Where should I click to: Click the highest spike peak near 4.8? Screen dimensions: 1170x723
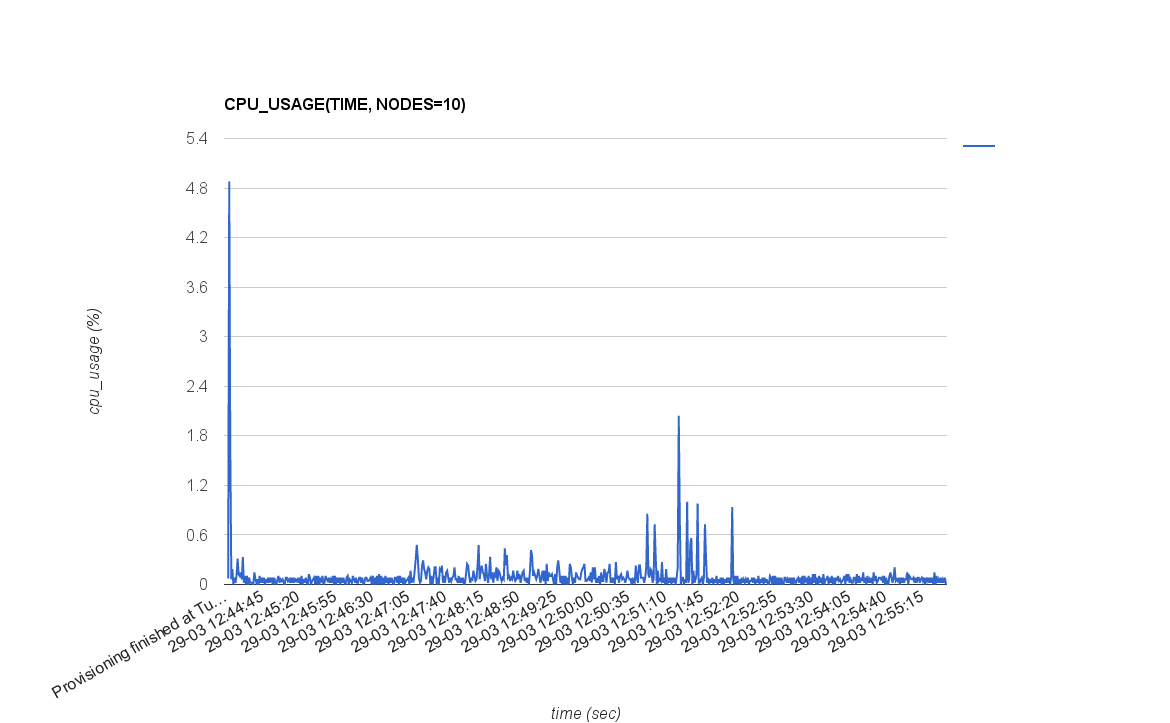[x=229, y=183]
